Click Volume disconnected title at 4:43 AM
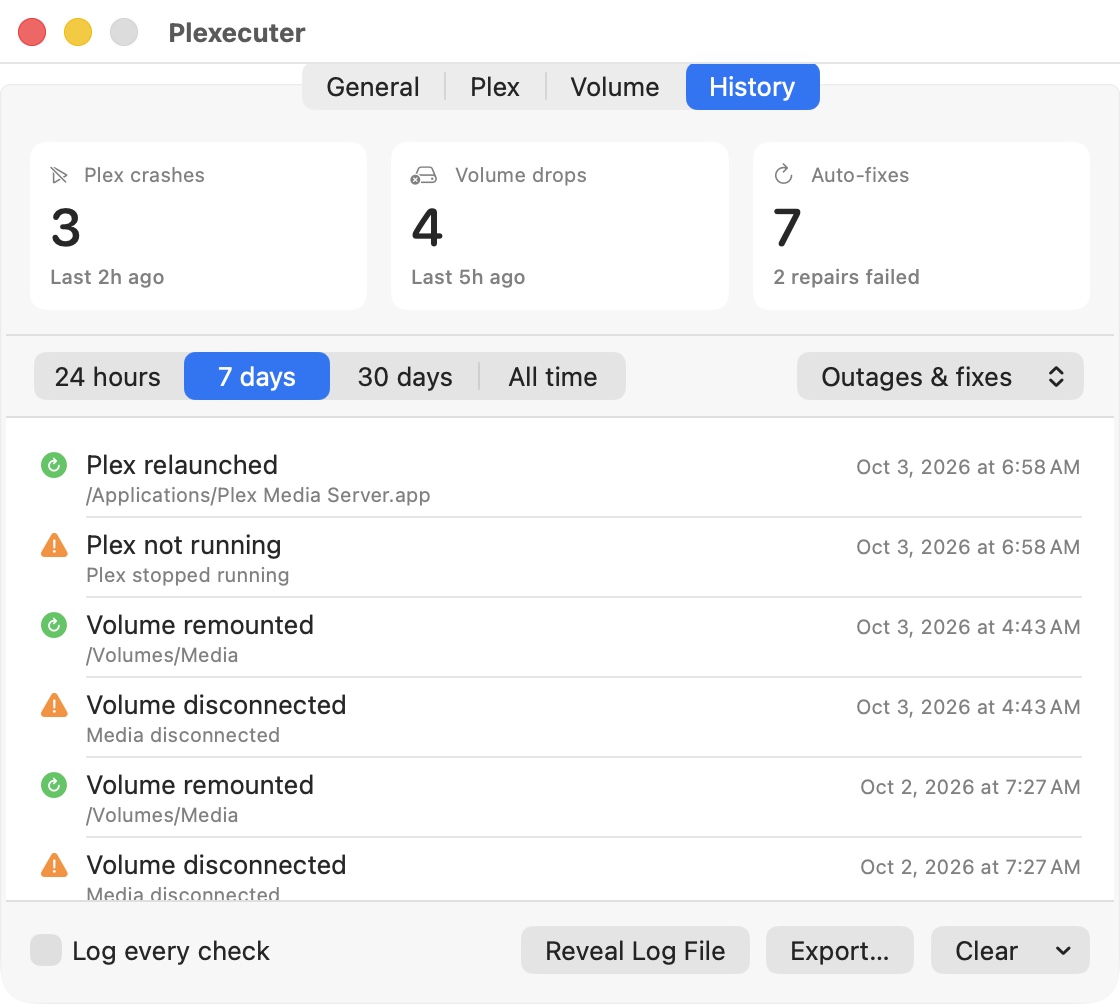This screenshot has height=1004, width=1120. tap(216, 705)
